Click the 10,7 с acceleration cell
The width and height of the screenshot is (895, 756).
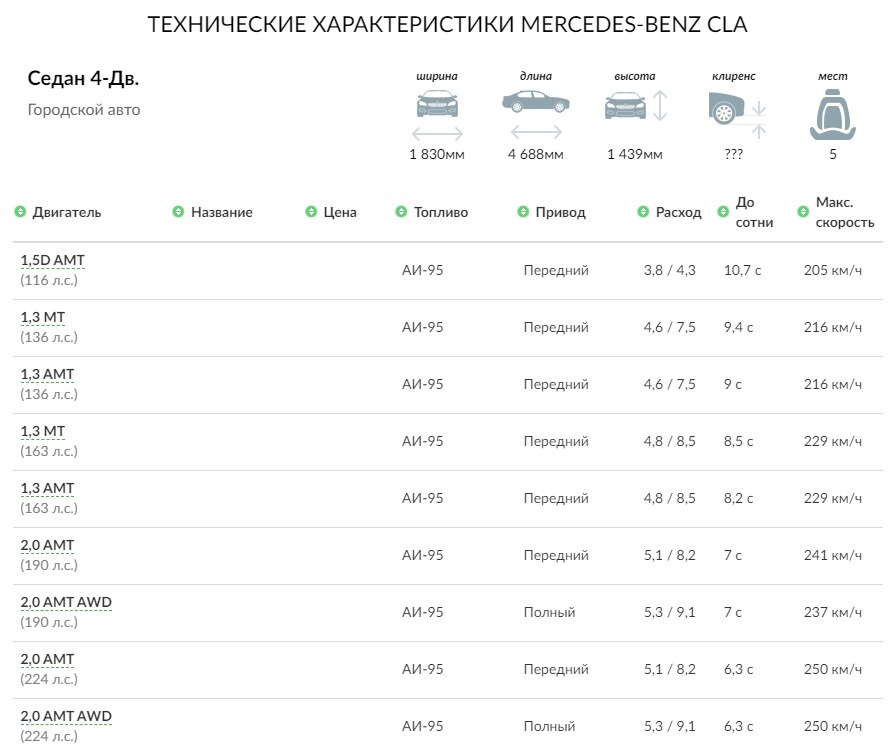click(743, 270)
